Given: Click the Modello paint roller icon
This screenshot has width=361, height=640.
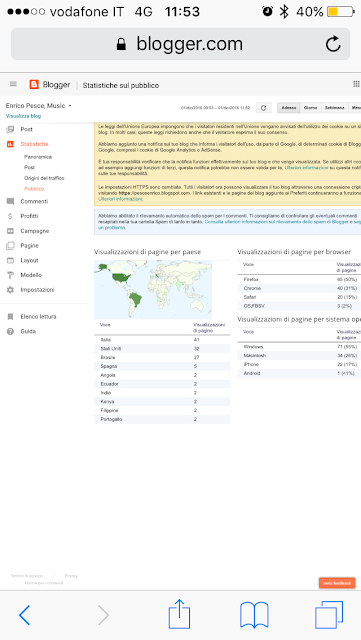Looking at the screenshot, I should (10, 275).
